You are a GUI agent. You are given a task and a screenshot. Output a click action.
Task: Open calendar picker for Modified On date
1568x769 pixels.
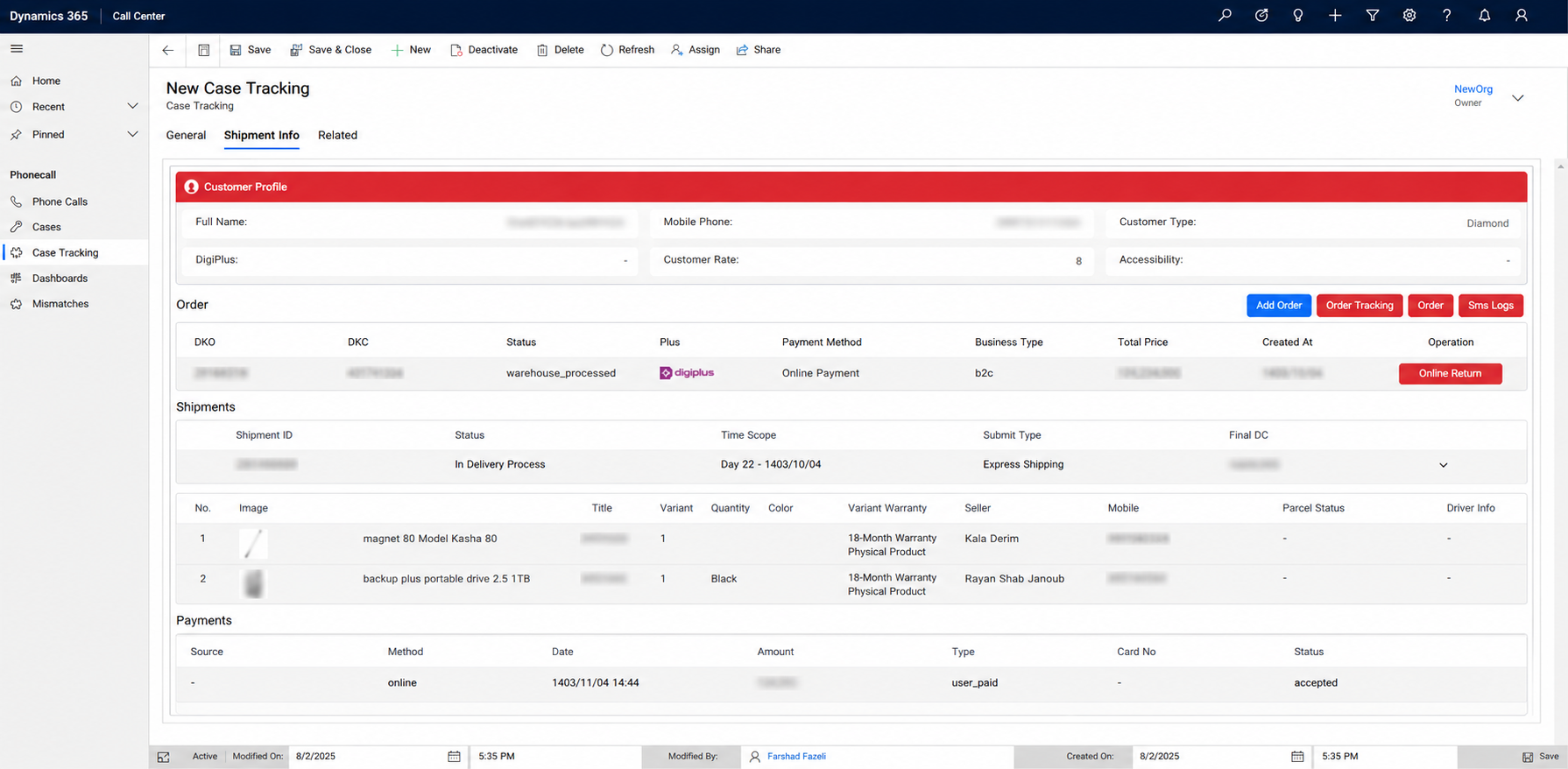point(454,756)
